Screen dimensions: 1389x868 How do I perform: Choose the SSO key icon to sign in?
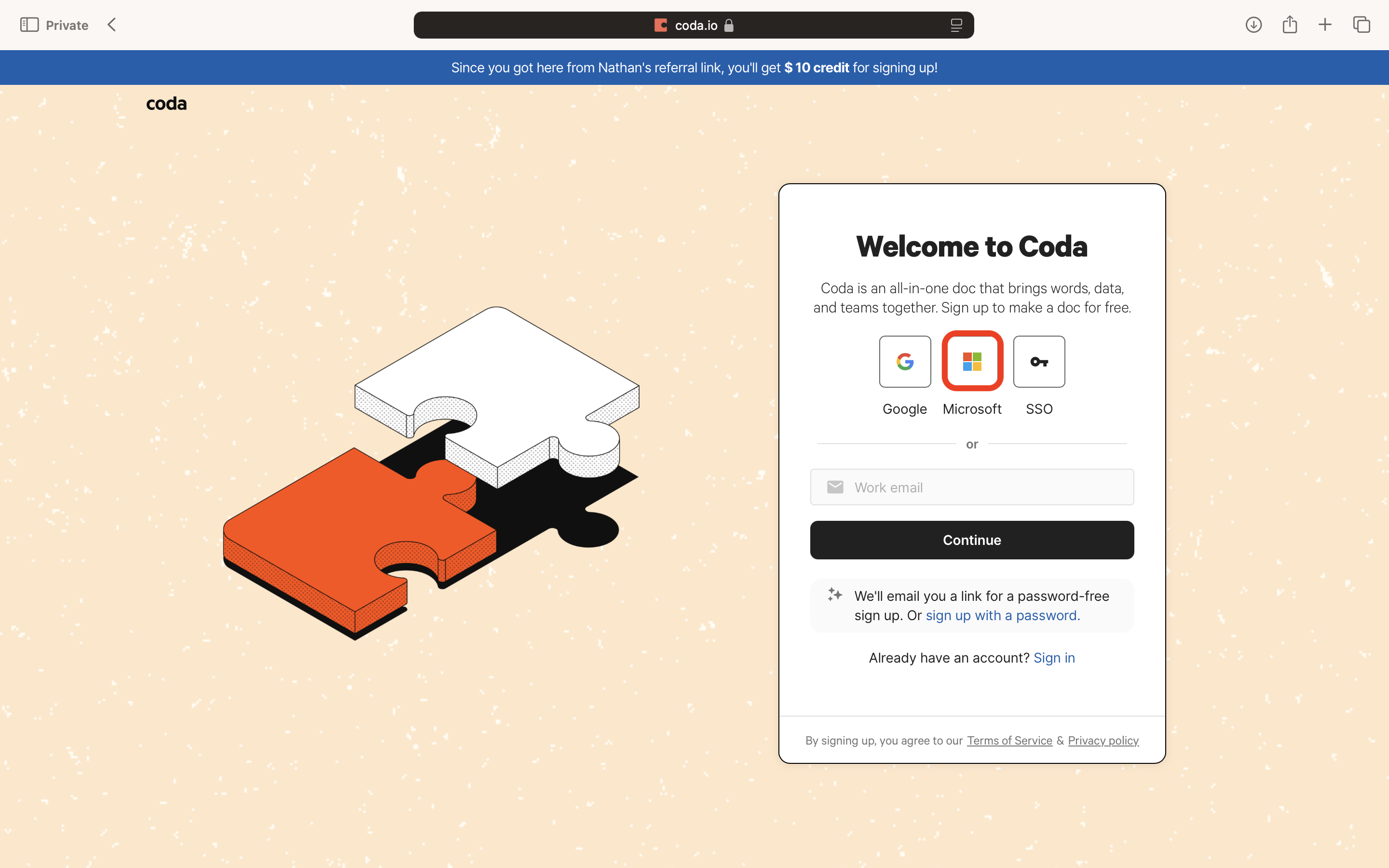[1039, 361]
